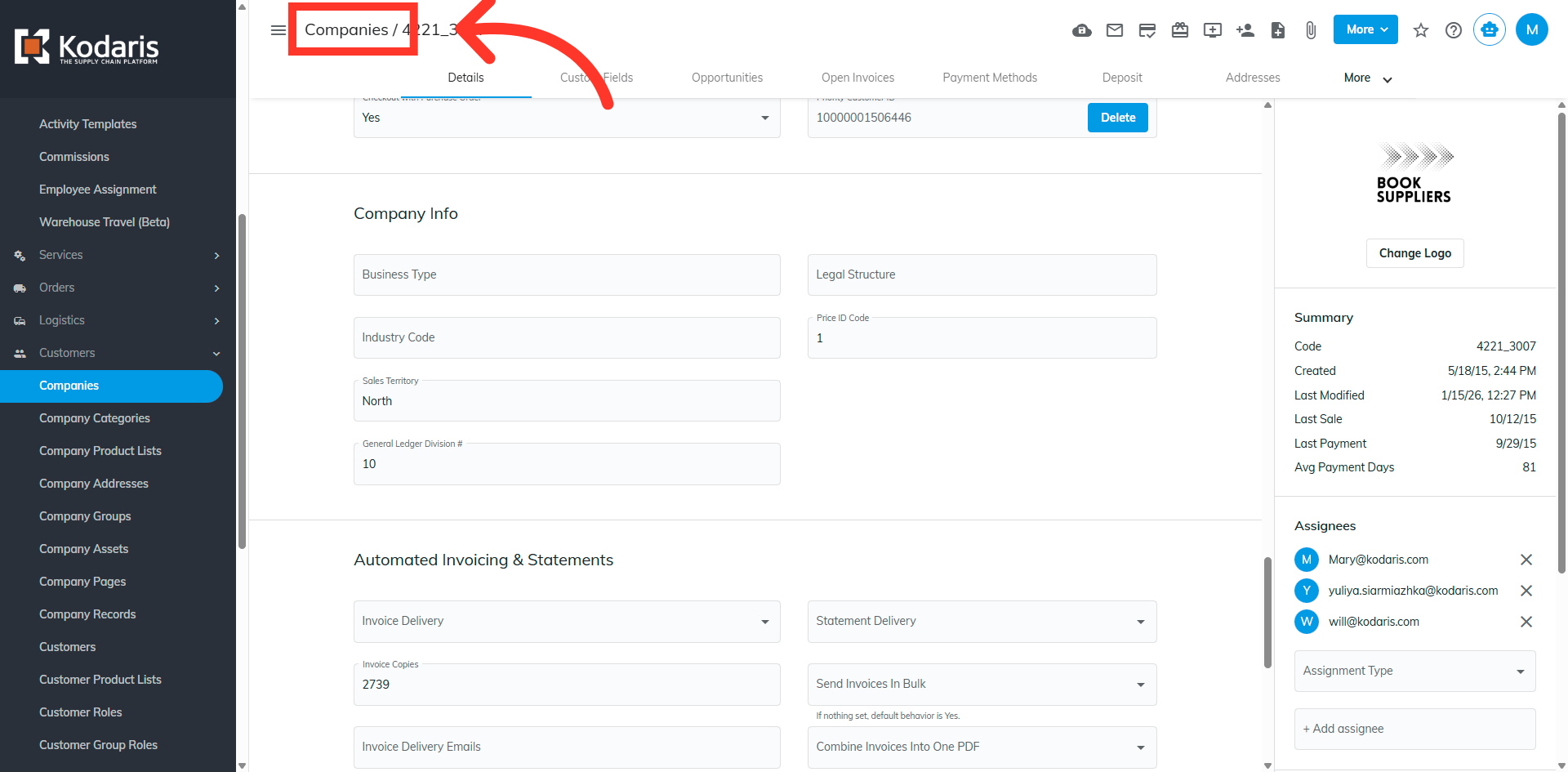Click the Change Logo button
Screen dimensions: 1568x772
tap(1414, 253)
